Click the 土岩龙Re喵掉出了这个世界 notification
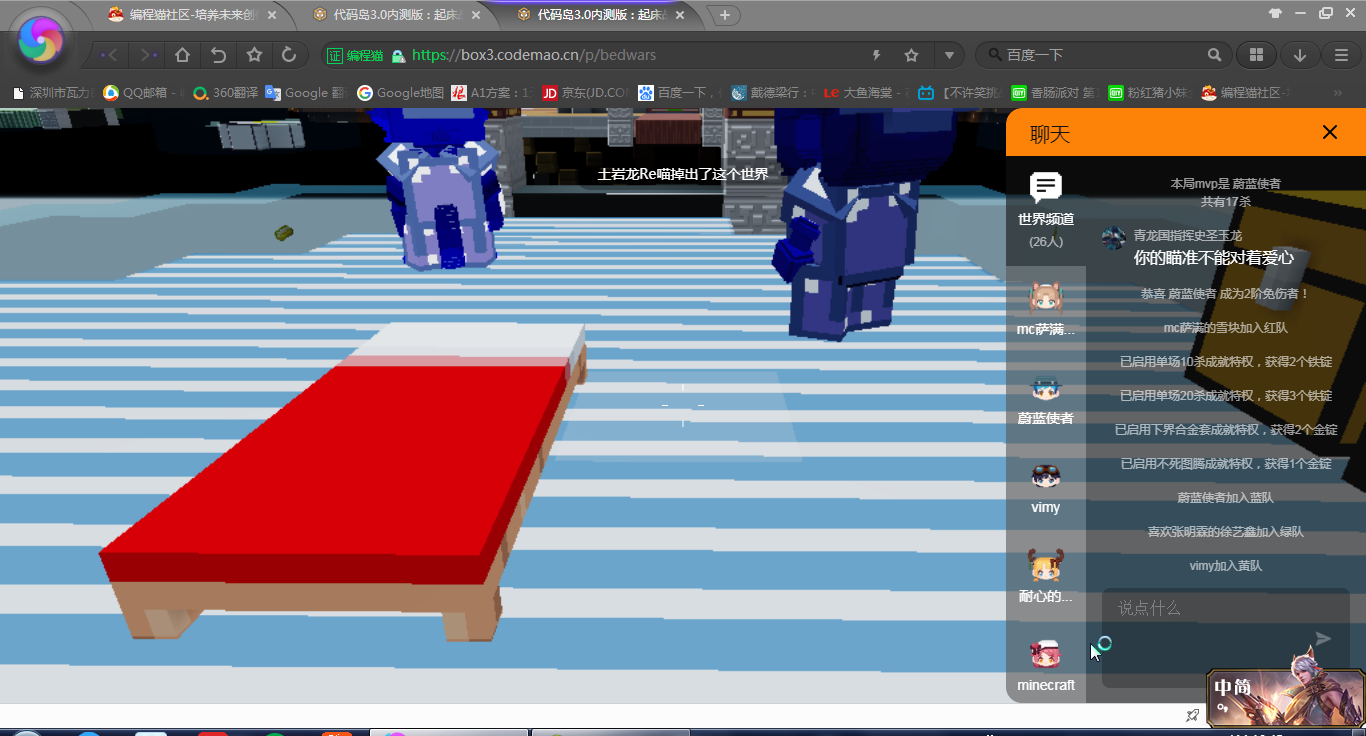1366x736 pixels. (683, 174)
